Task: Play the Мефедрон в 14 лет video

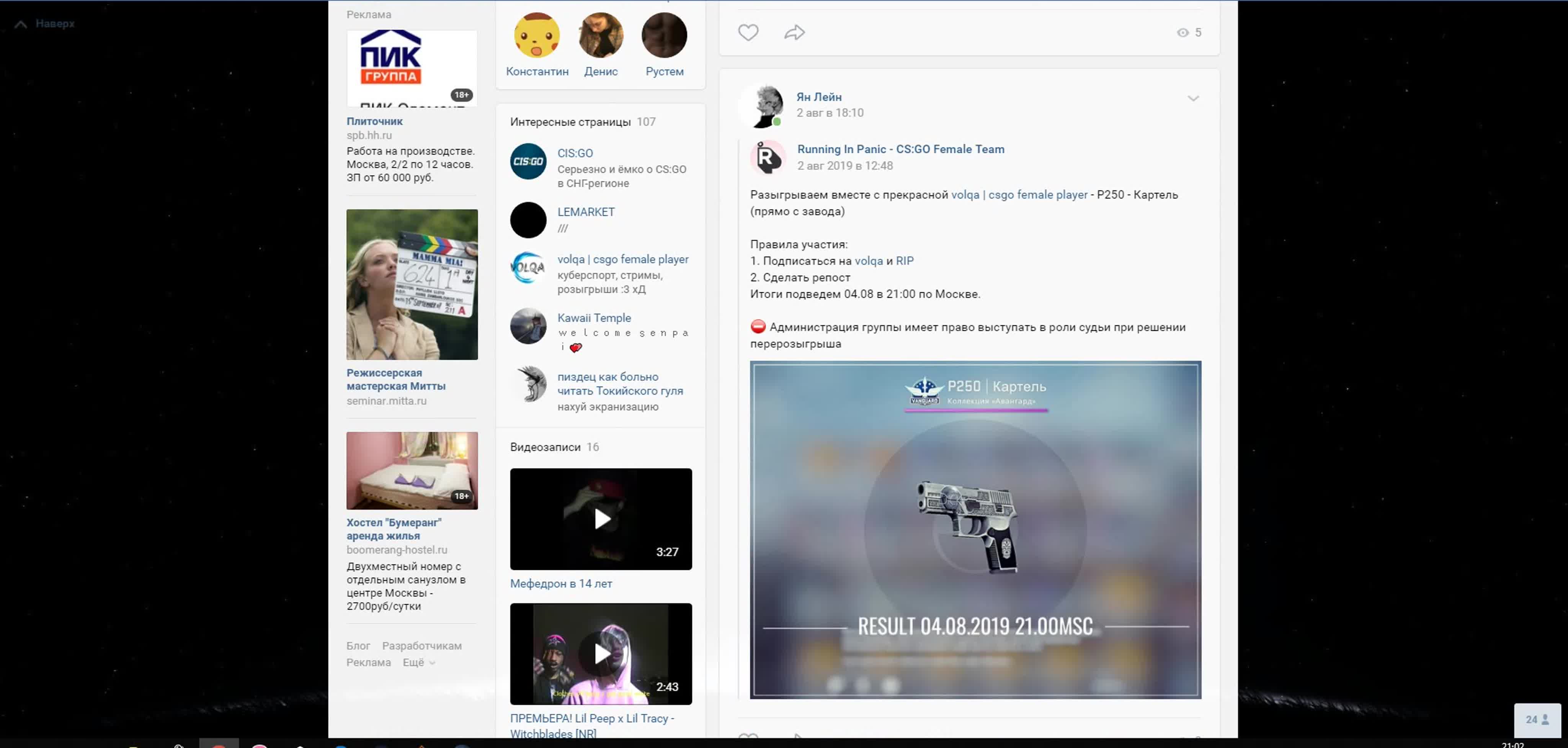Action: point(601,519)
